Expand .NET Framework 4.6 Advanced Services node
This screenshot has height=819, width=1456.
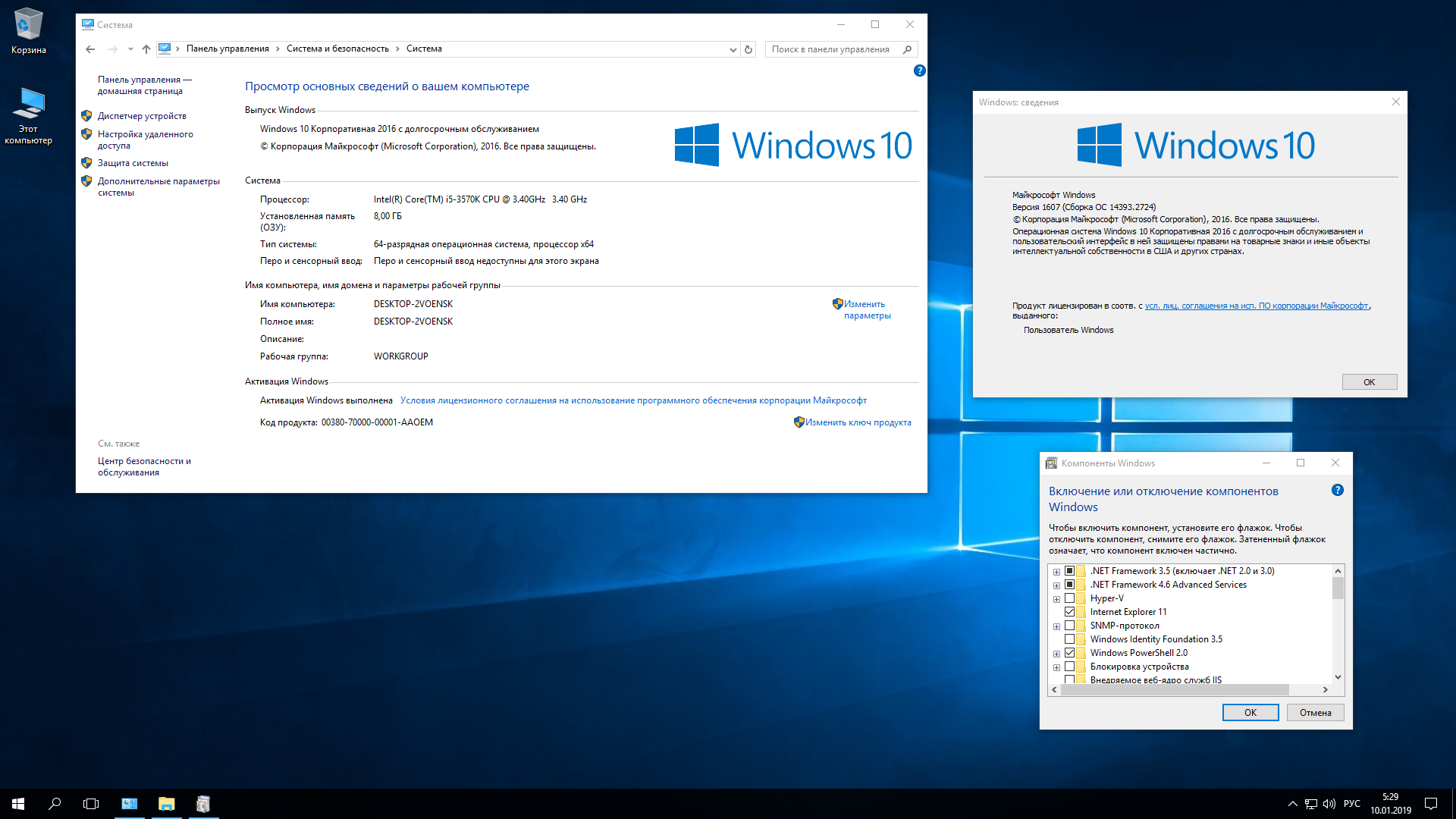1056,585
